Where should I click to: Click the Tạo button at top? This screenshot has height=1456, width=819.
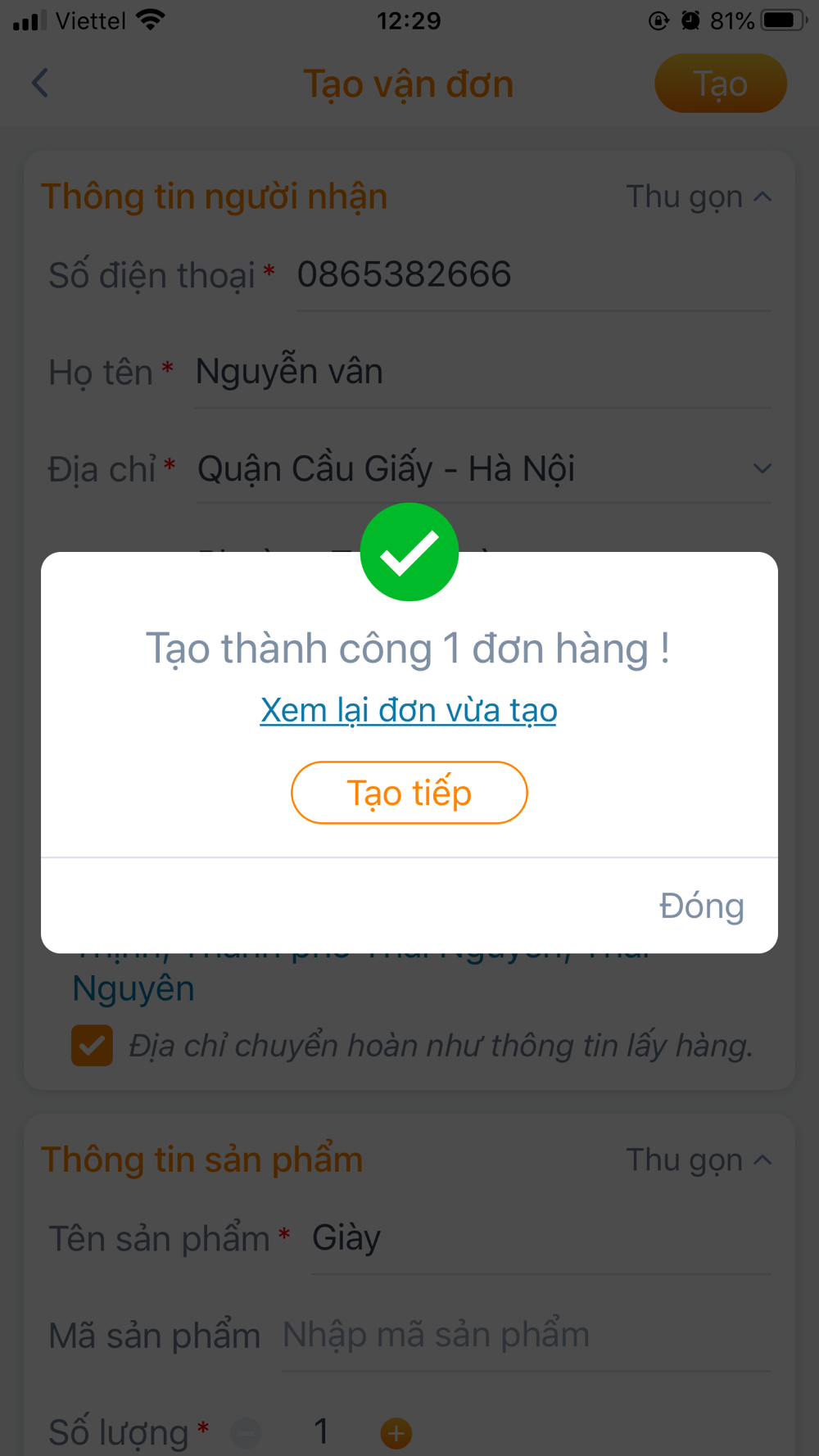(x=721, y=84)
